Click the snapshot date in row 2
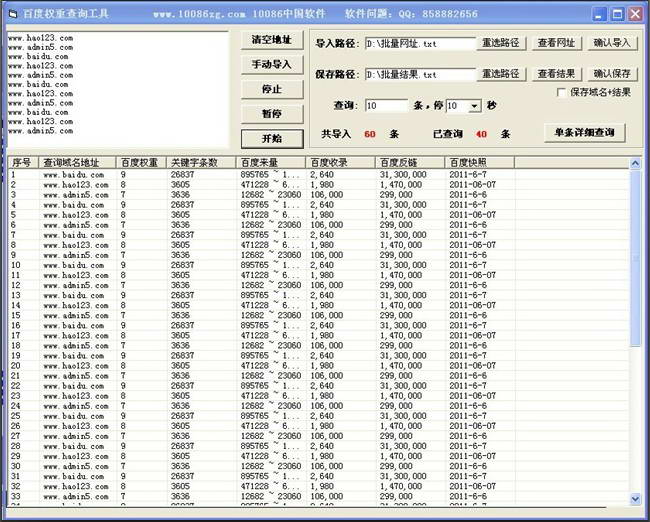This screenshot has height=522, width=650. click(x=473, y=185)
